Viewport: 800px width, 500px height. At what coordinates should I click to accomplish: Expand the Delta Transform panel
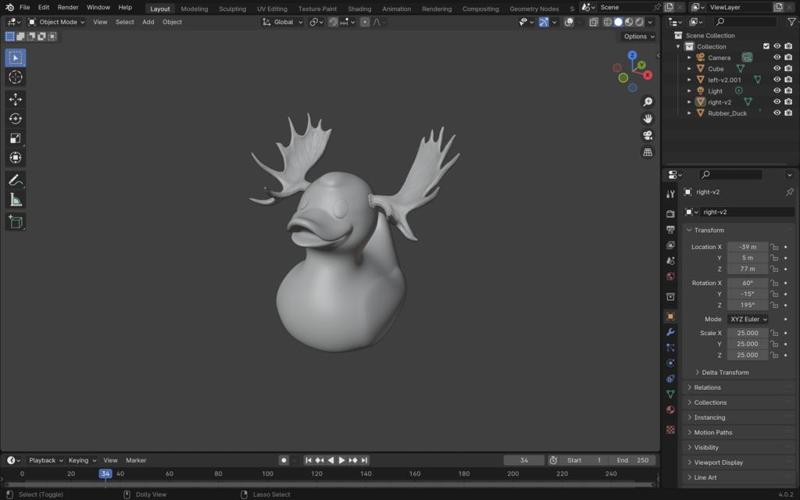point(724,372)
